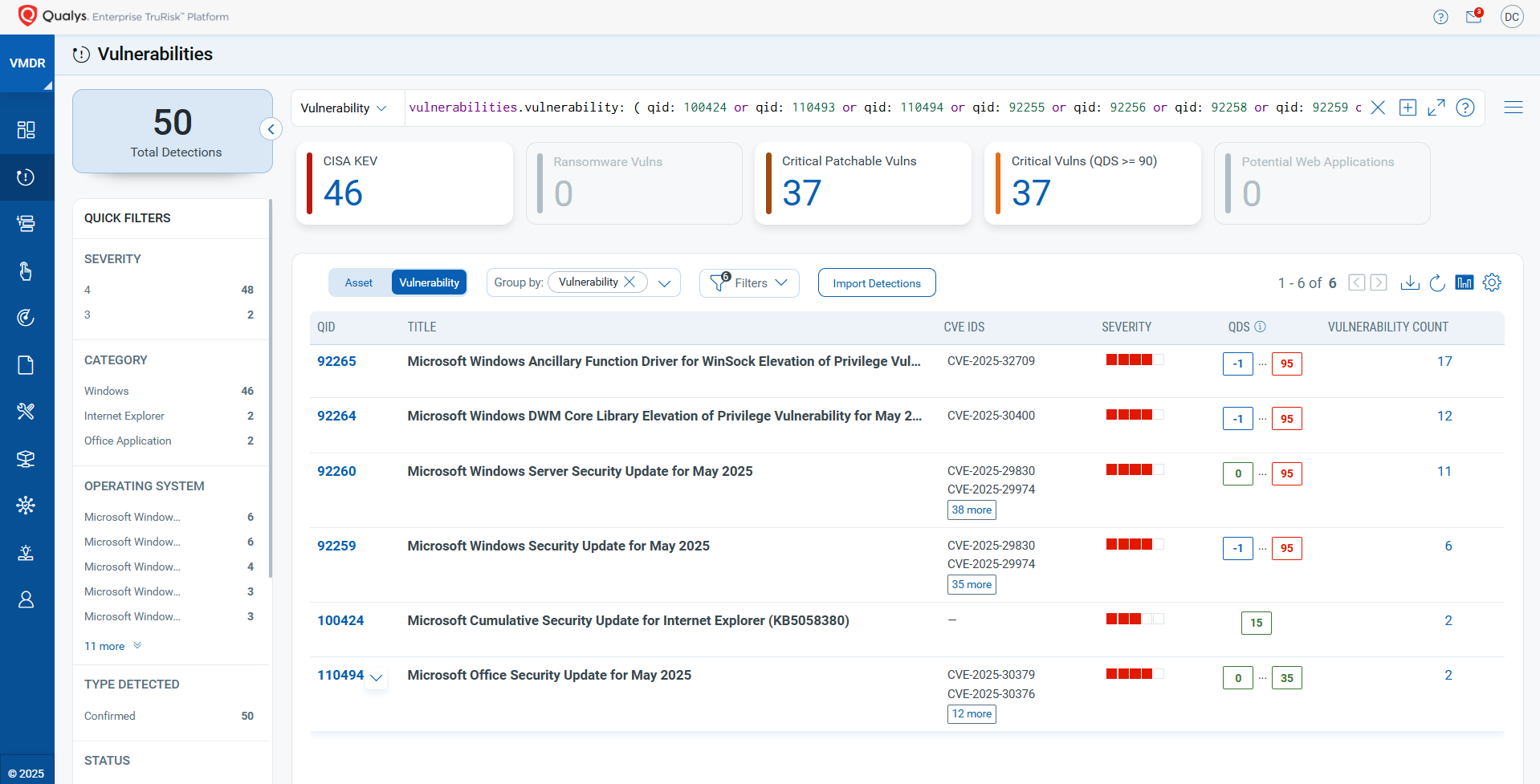Toggle the chart view icon

1465,282
